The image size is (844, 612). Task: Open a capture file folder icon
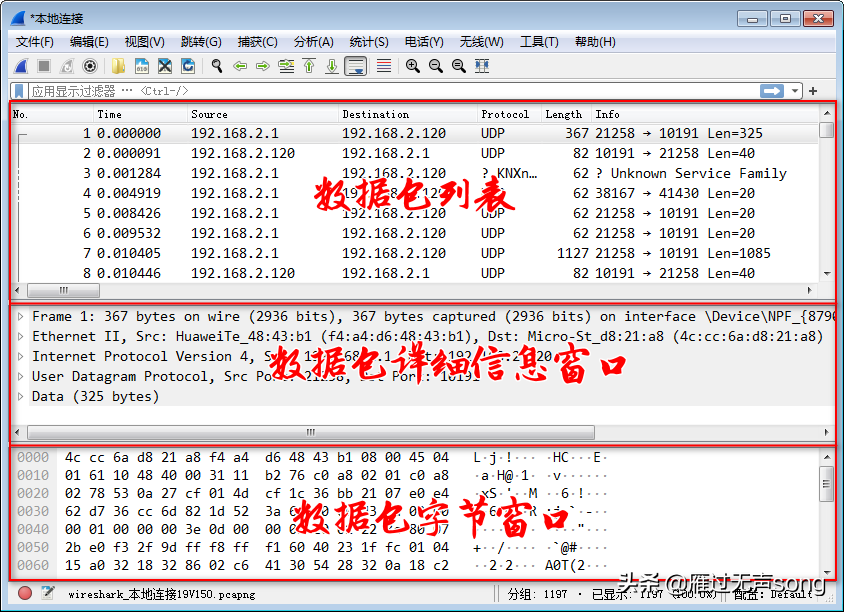118,66
